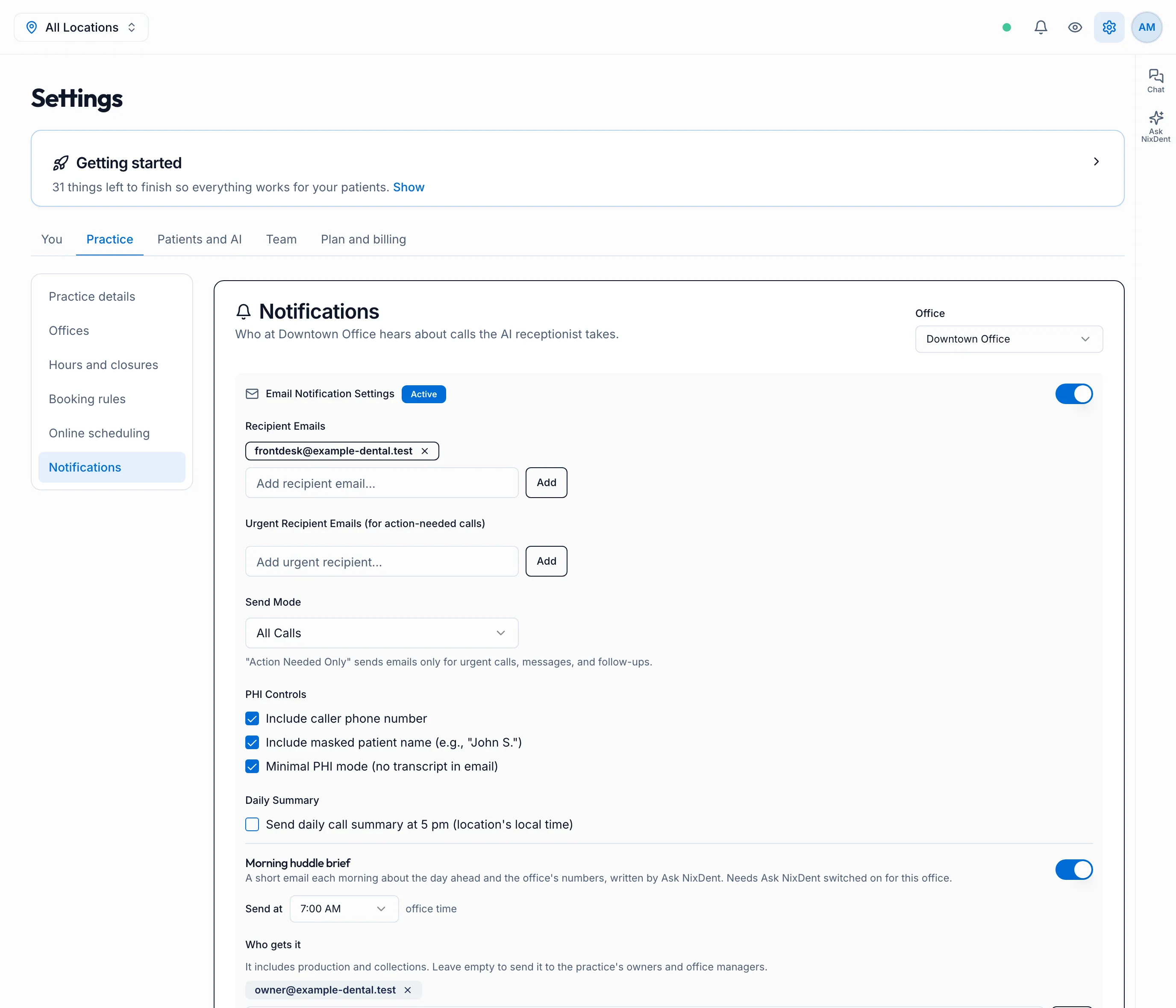This screenshot has width=1176, height=1008.
Task: Select the Practice tab
Action: pyautogui.click(x=109, y=239)
